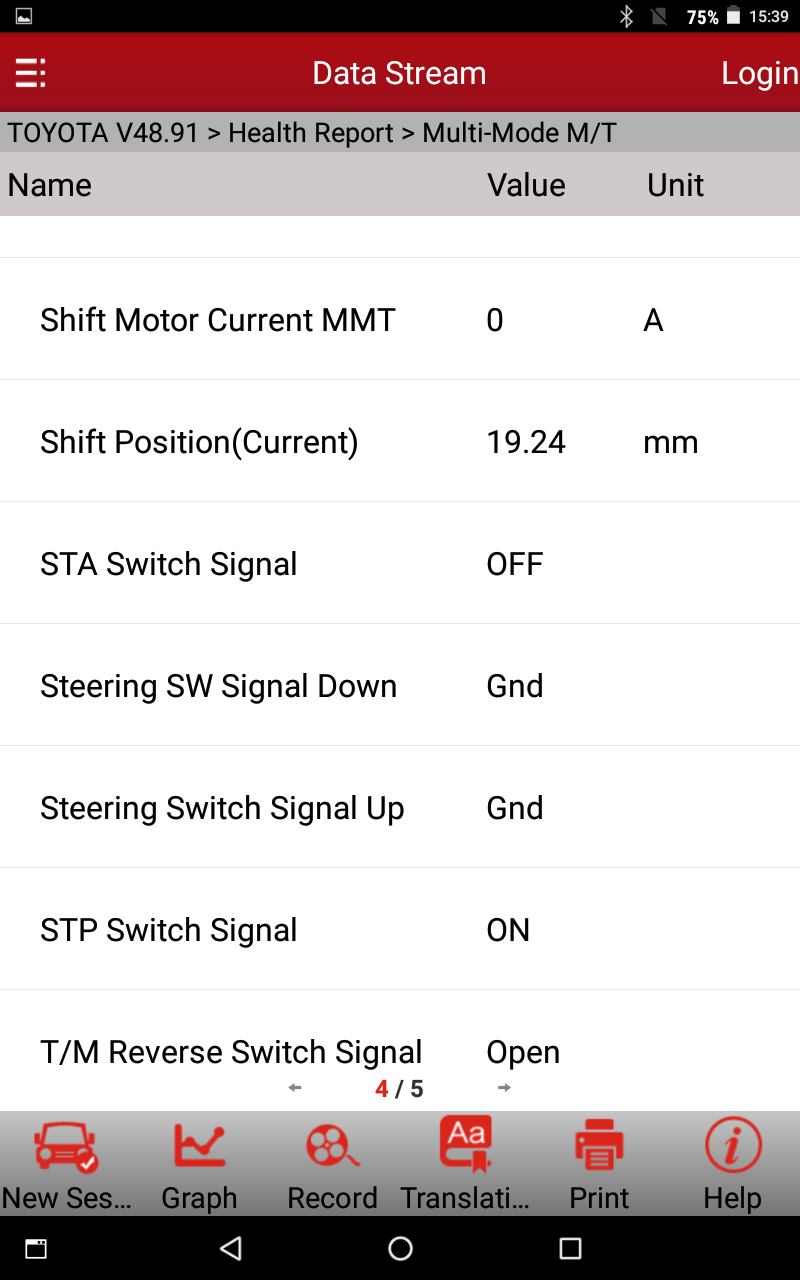Tap the Health Report breadcrumb
The image size is (800, 1280).
[x=311, y=133]
